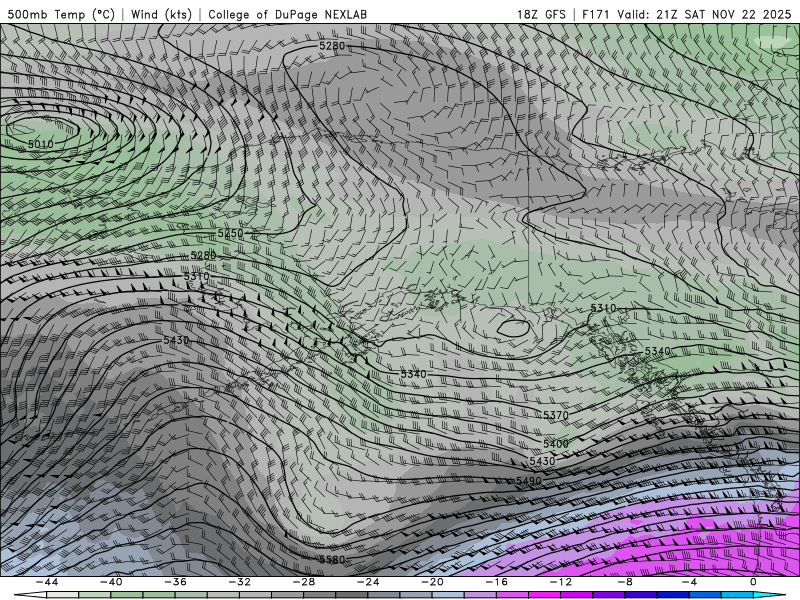Click the 5010 contour label at the low center
This screenshot has height=600, width=800.
click(x=40, y=144)
